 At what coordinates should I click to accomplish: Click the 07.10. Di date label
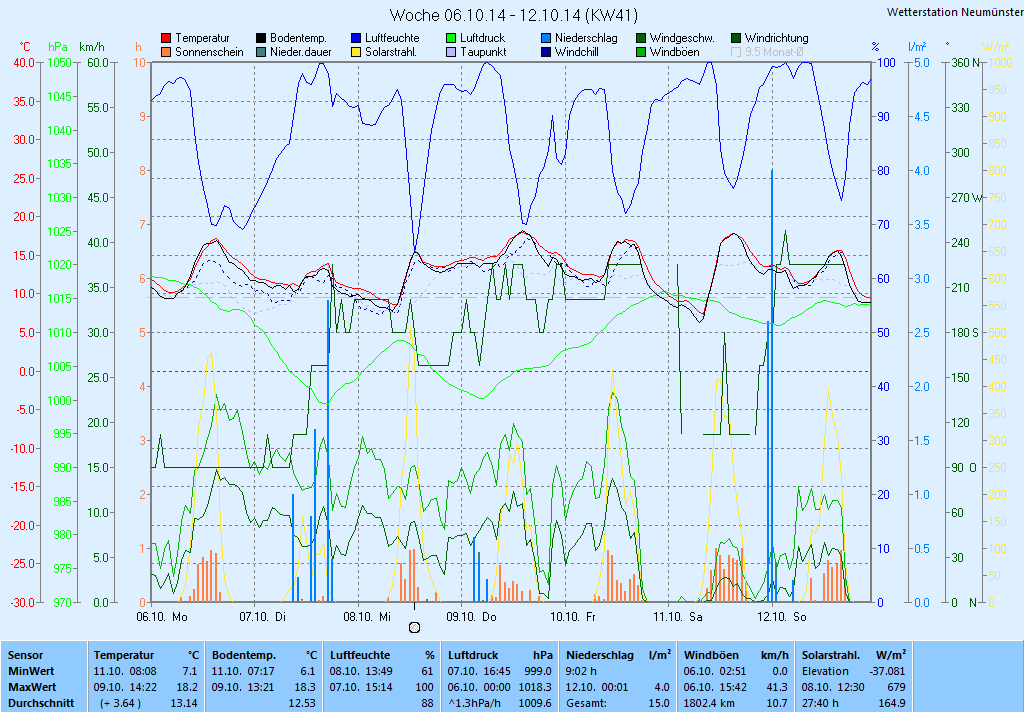(x=263, y=617)
